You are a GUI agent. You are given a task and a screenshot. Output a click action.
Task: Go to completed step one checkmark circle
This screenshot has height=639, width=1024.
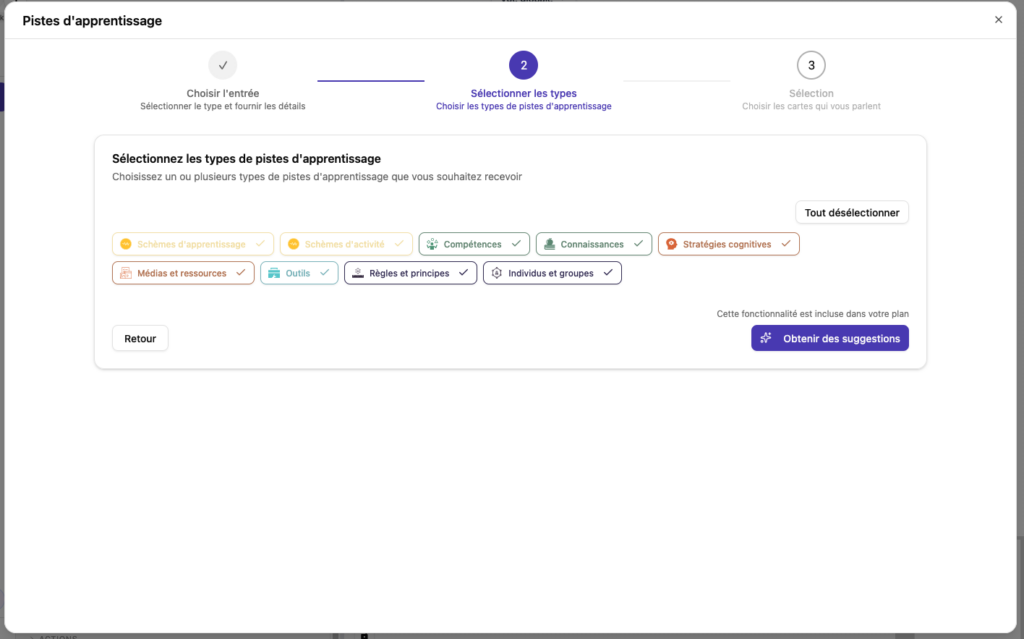coord(223,65)
